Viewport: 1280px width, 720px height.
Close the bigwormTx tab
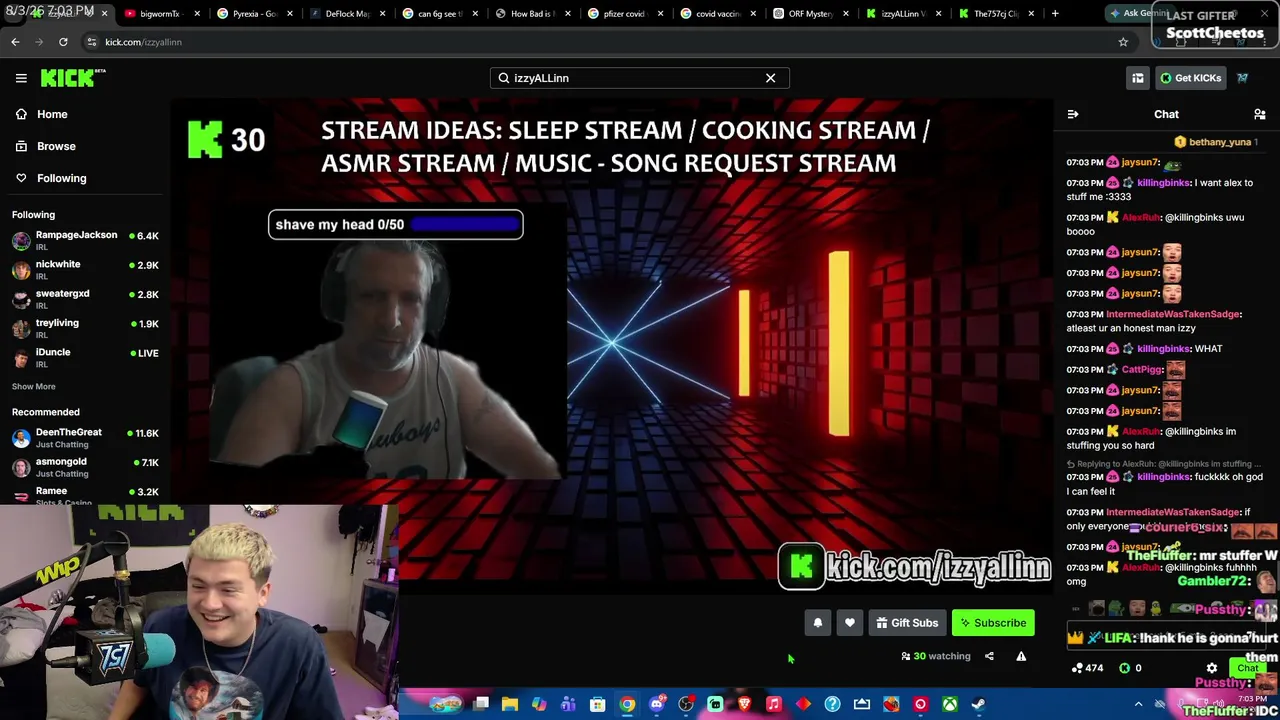coord(197,14)
